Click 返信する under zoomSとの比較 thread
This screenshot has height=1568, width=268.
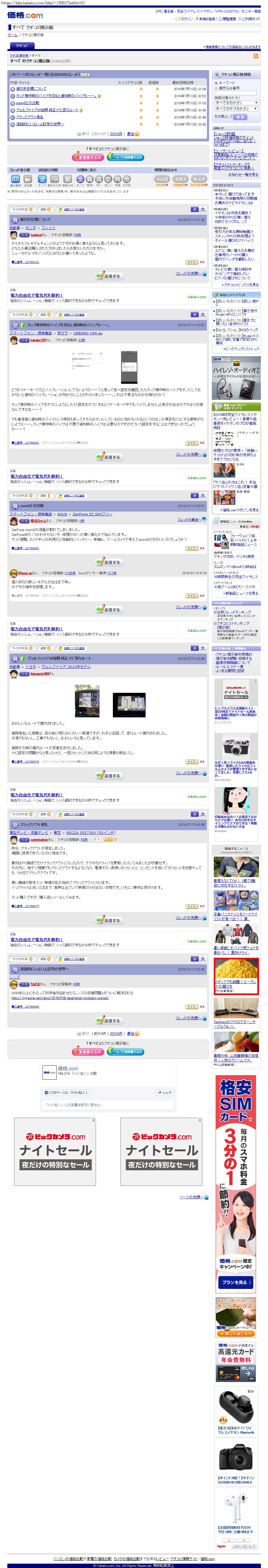109,562
